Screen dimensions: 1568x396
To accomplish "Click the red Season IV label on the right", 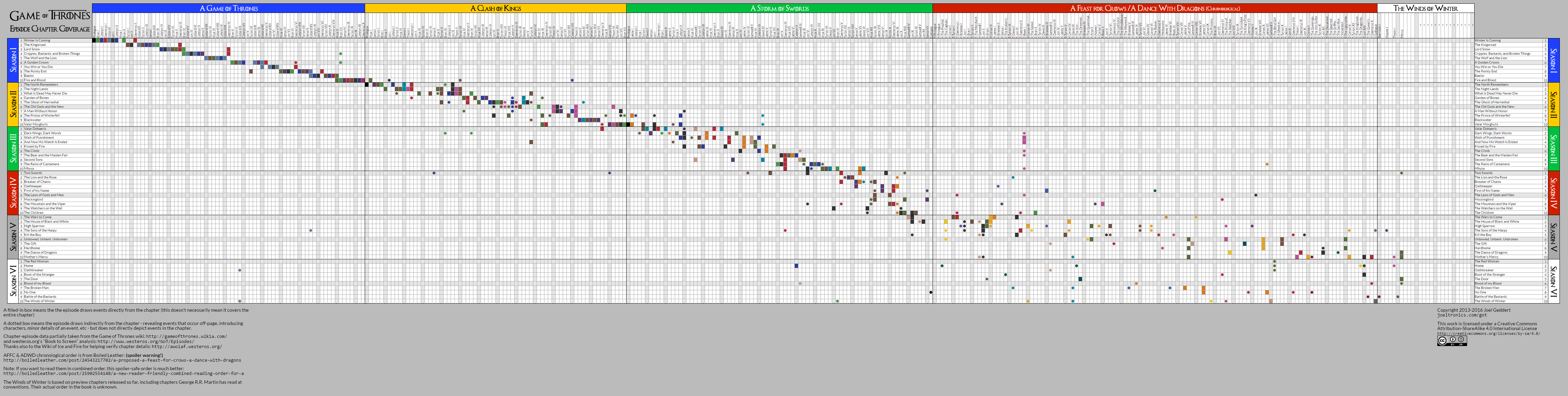I will coord(1553,192).
